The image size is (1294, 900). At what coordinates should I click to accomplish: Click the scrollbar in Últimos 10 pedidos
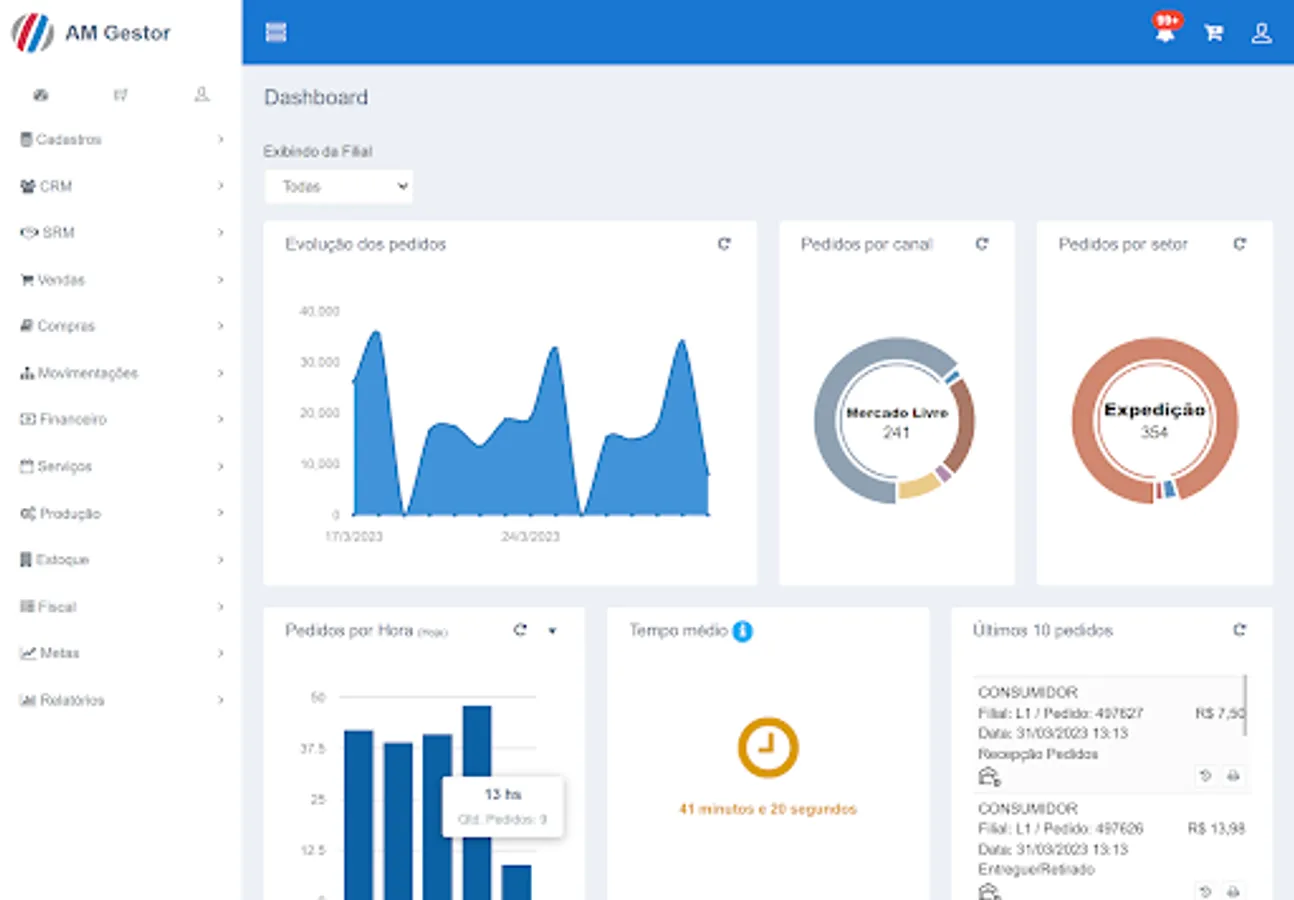[x=1245, y=705]
